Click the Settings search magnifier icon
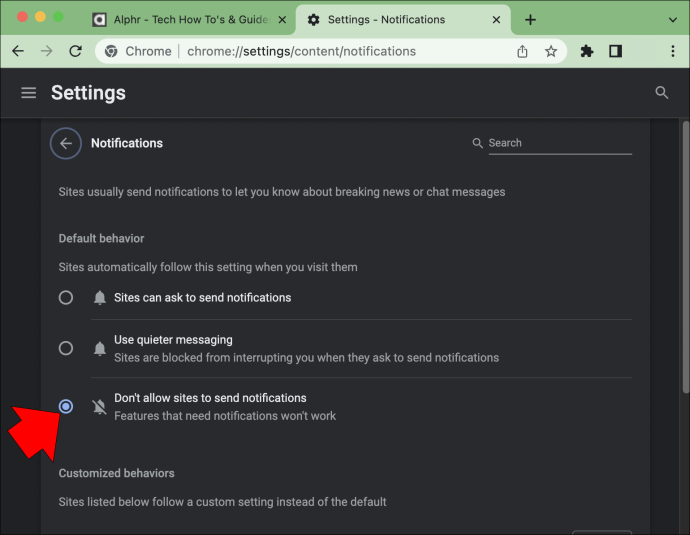 pos(661,93)
